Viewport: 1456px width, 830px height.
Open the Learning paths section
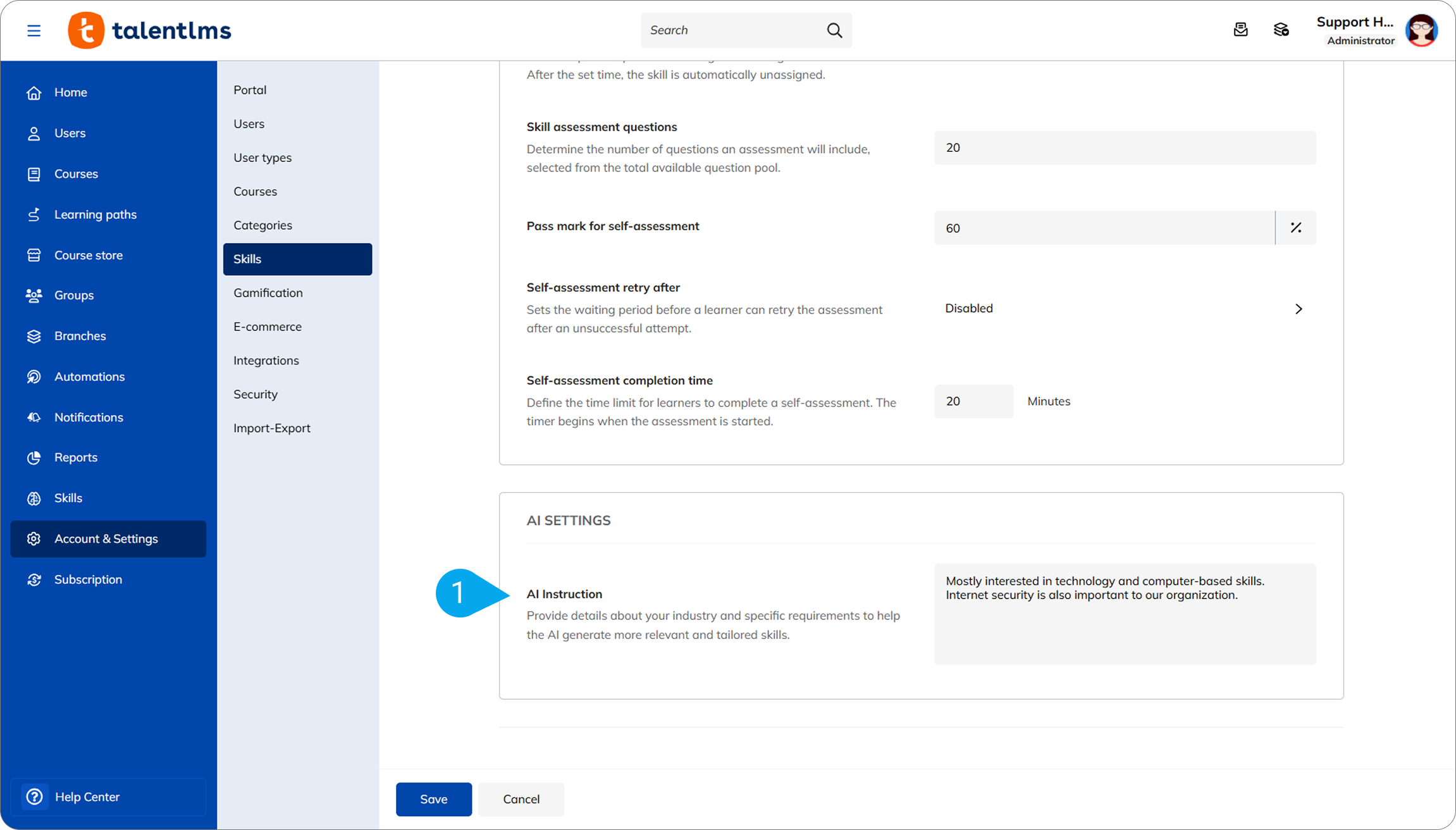pos(95,214)
